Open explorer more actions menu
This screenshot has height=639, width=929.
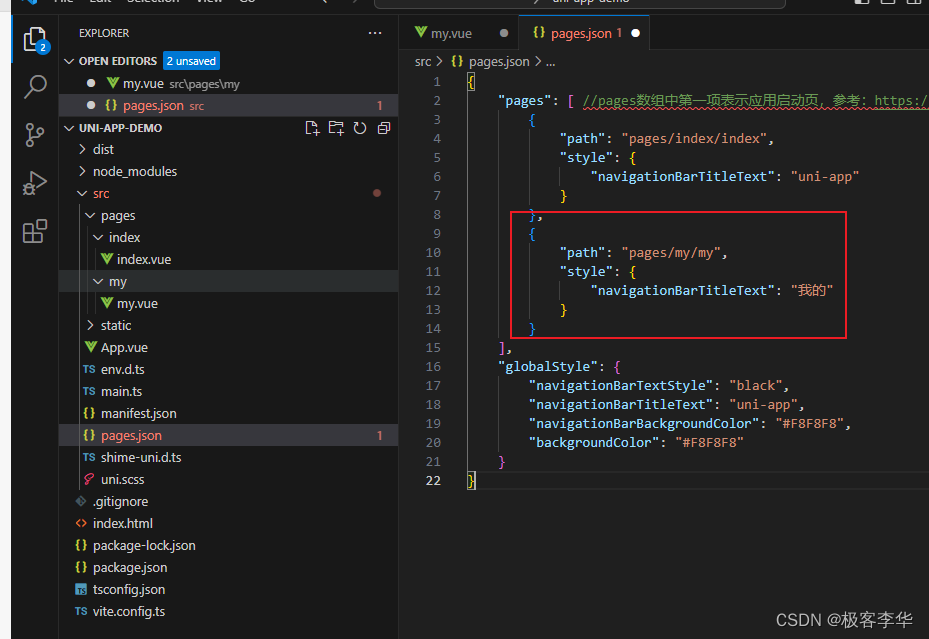(x=375, y=32)
